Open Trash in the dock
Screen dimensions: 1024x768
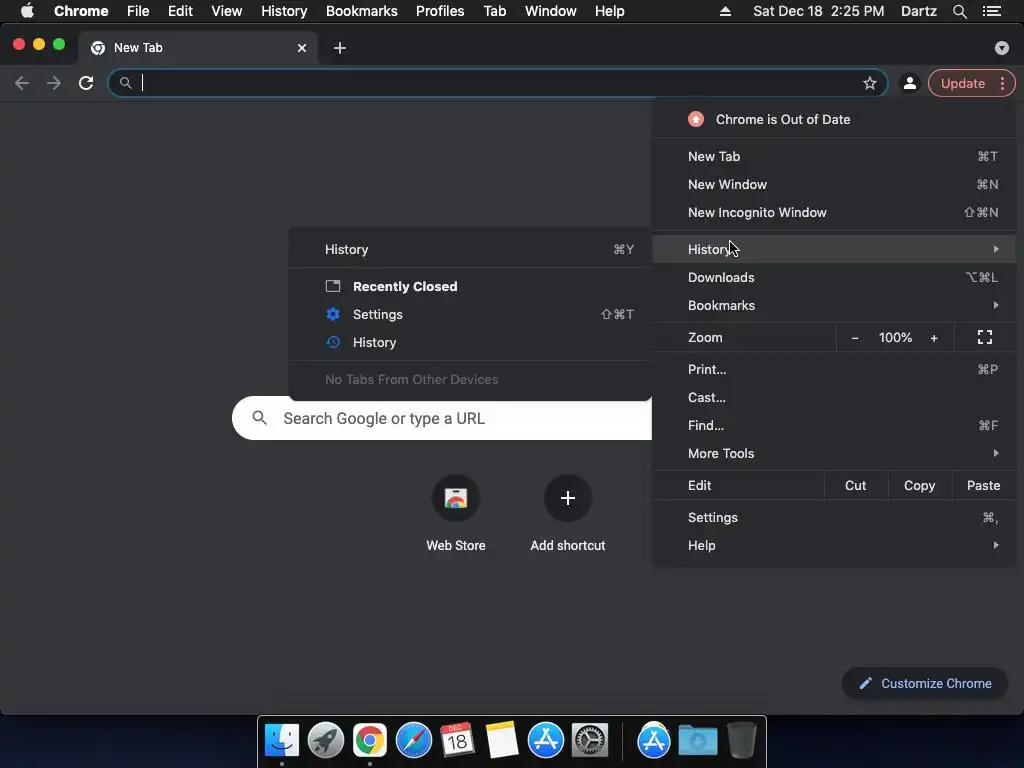click(x=742, y=741)
